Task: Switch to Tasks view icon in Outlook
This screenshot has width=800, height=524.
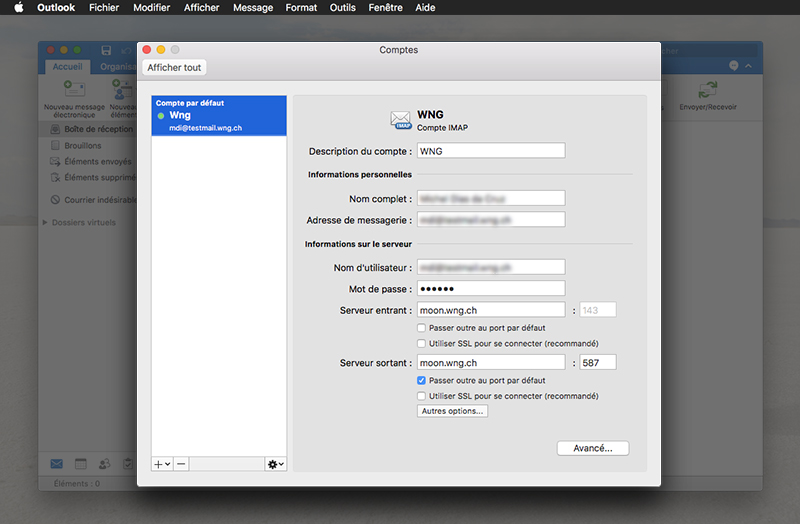Action: click(x=128, y=464)
